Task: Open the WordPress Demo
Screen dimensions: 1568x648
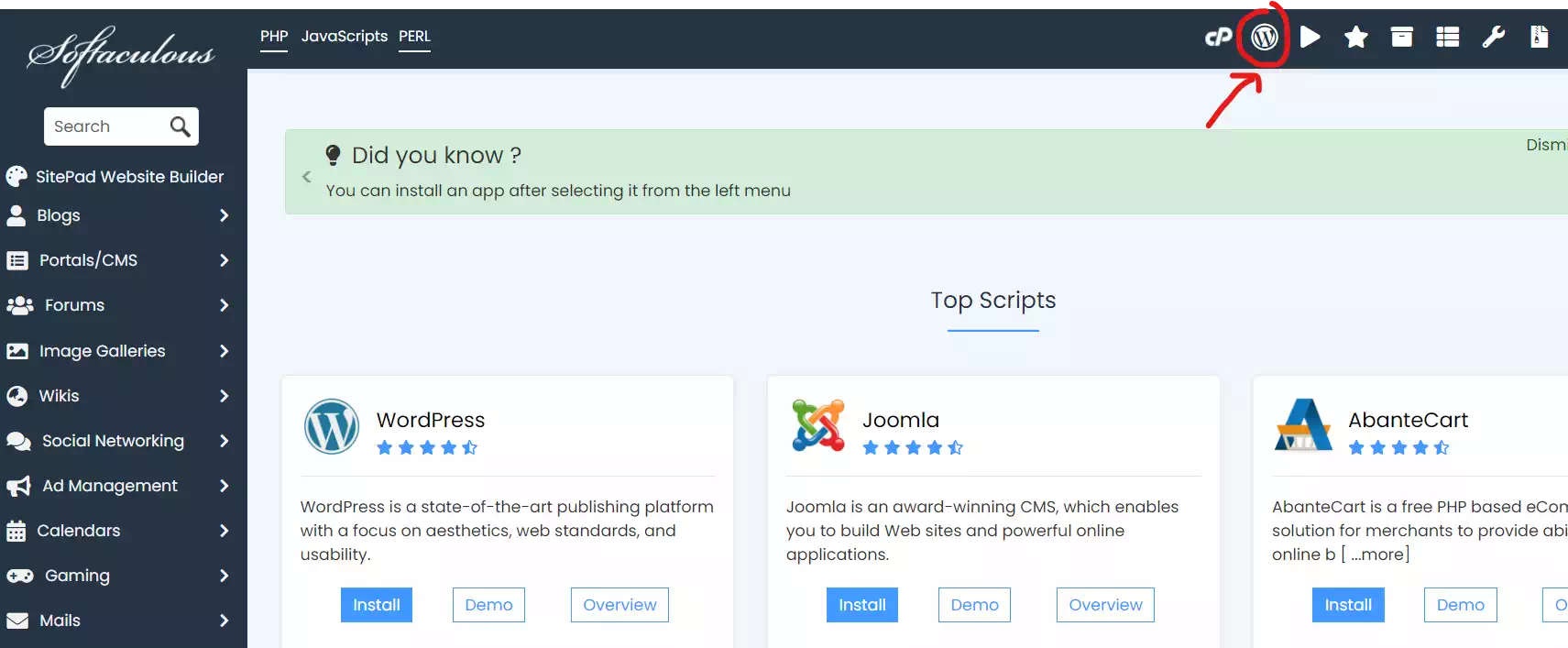Action: tap(488, 605)
